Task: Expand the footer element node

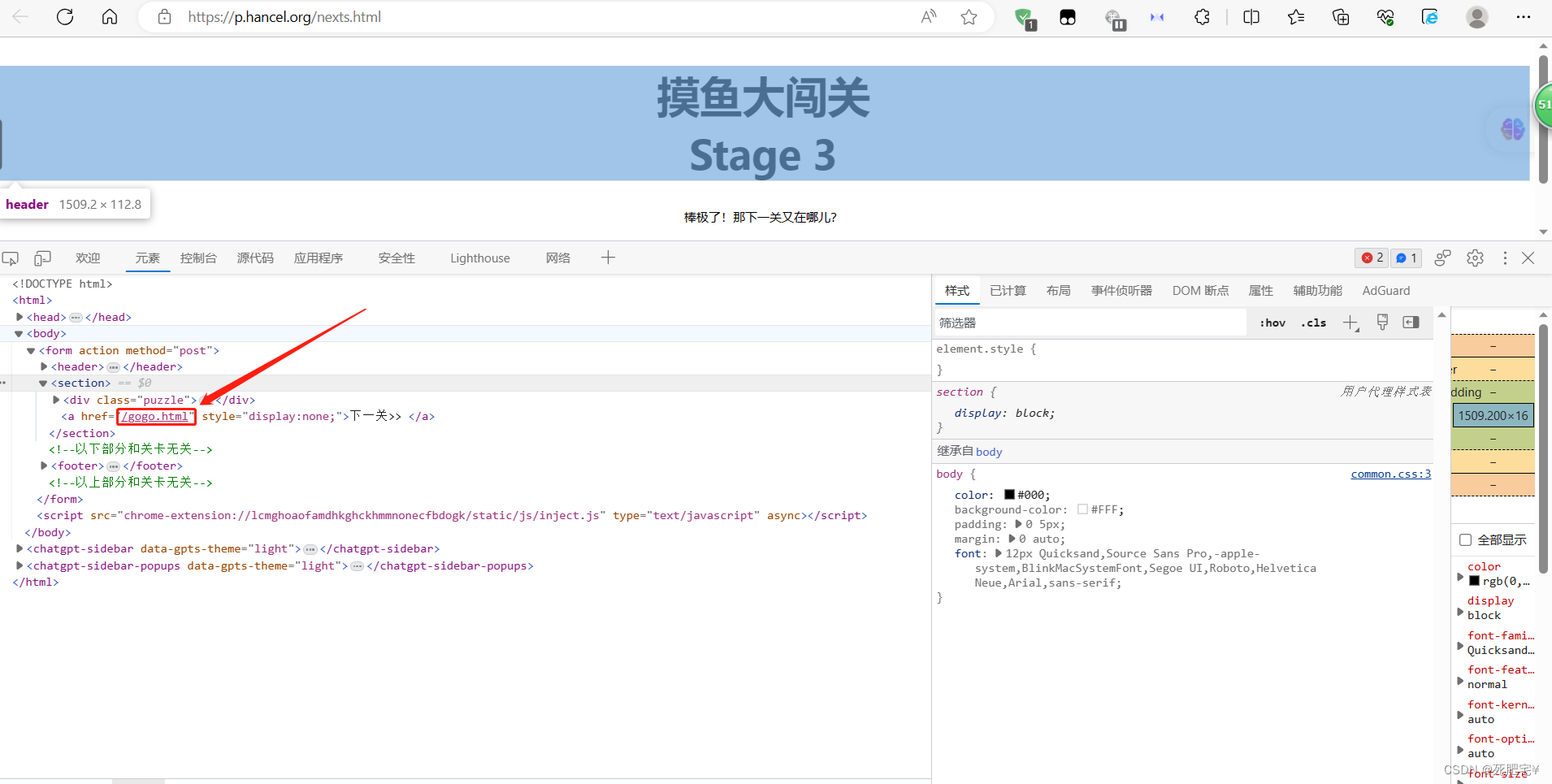Action: pos(44,466)
